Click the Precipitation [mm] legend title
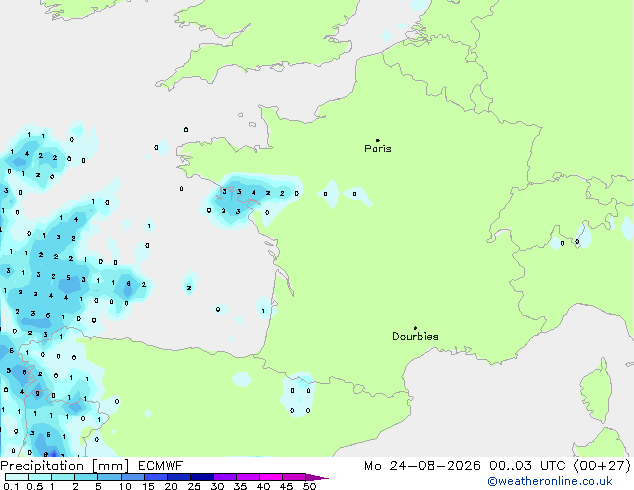 pos(65,466)
